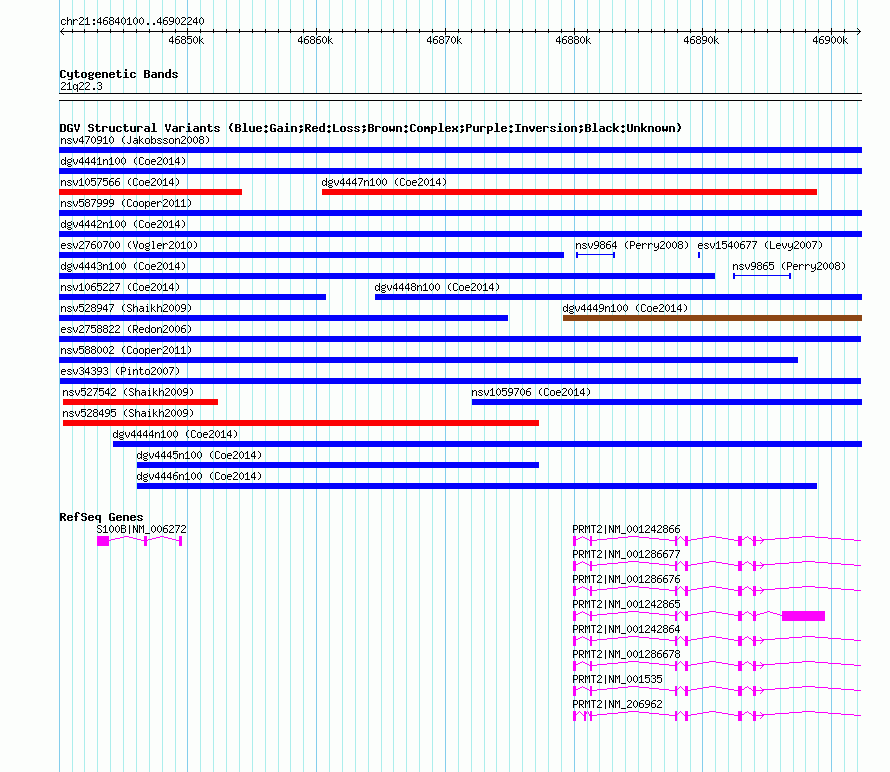Select the nsv9864 (Perry2008) variant glyph

click(x=595, y=255)
